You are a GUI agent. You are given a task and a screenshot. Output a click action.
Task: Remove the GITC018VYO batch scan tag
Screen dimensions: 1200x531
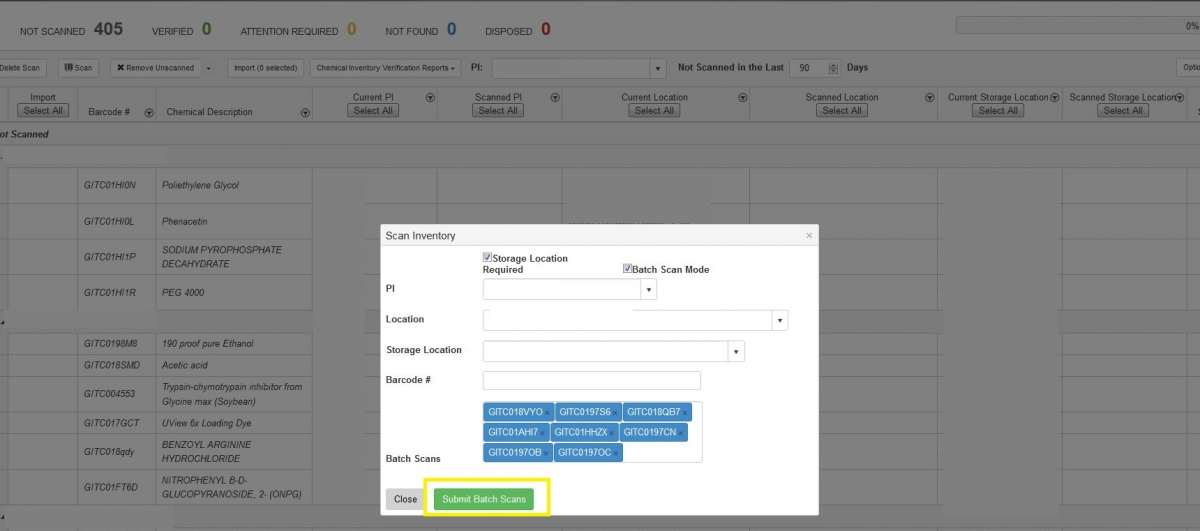(548, 413)
